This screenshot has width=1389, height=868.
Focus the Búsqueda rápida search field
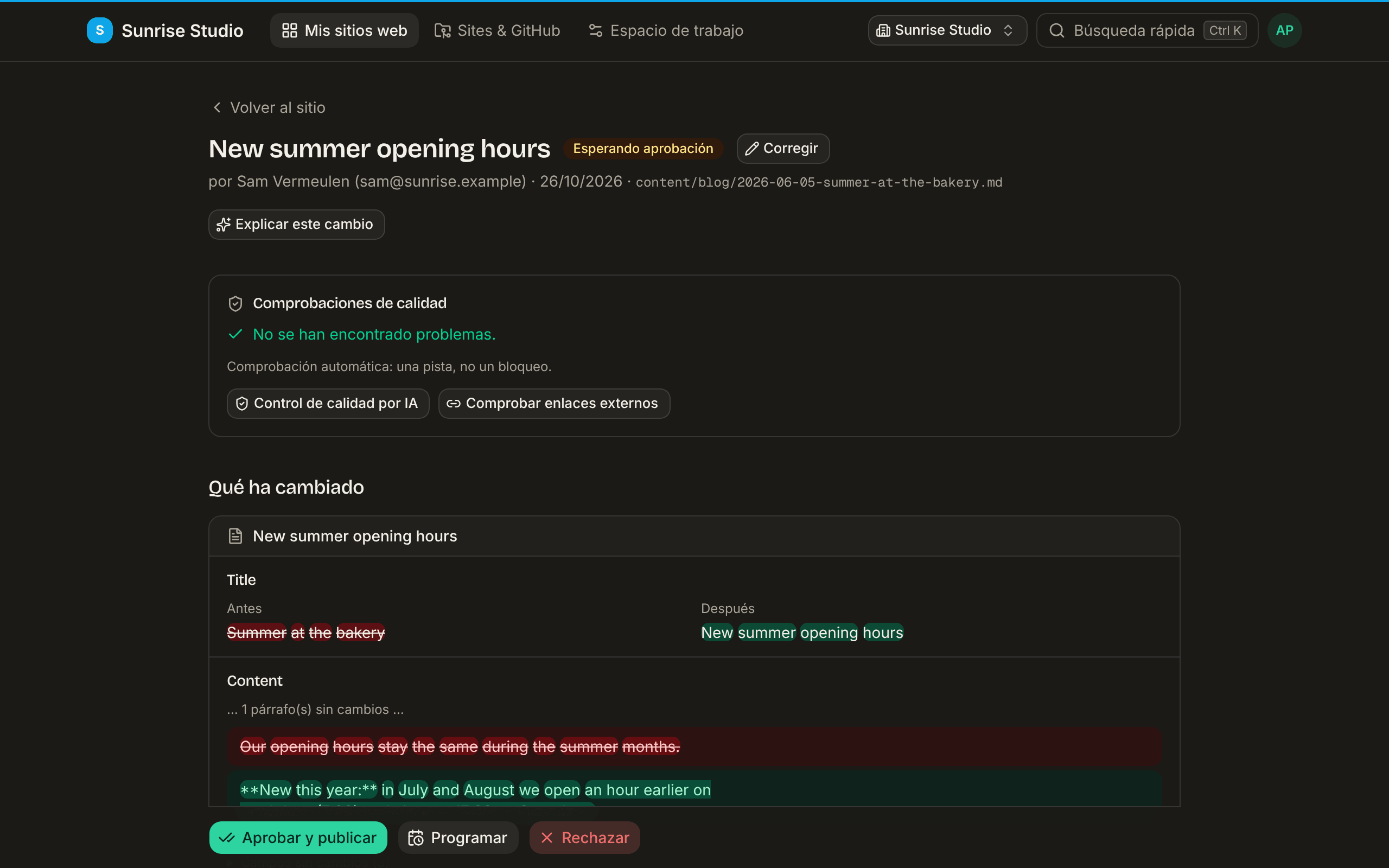(x=1147, y=30)
